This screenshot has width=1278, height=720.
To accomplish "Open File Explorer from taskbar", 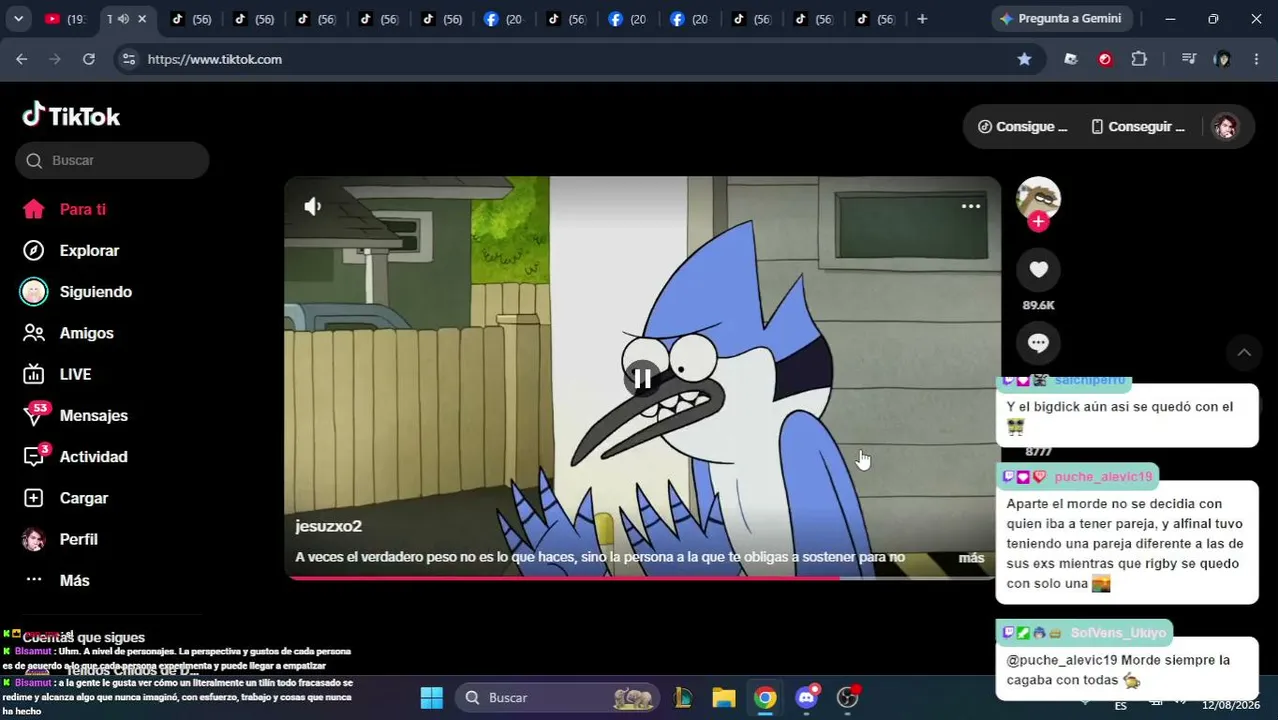I will pos(724,698).
